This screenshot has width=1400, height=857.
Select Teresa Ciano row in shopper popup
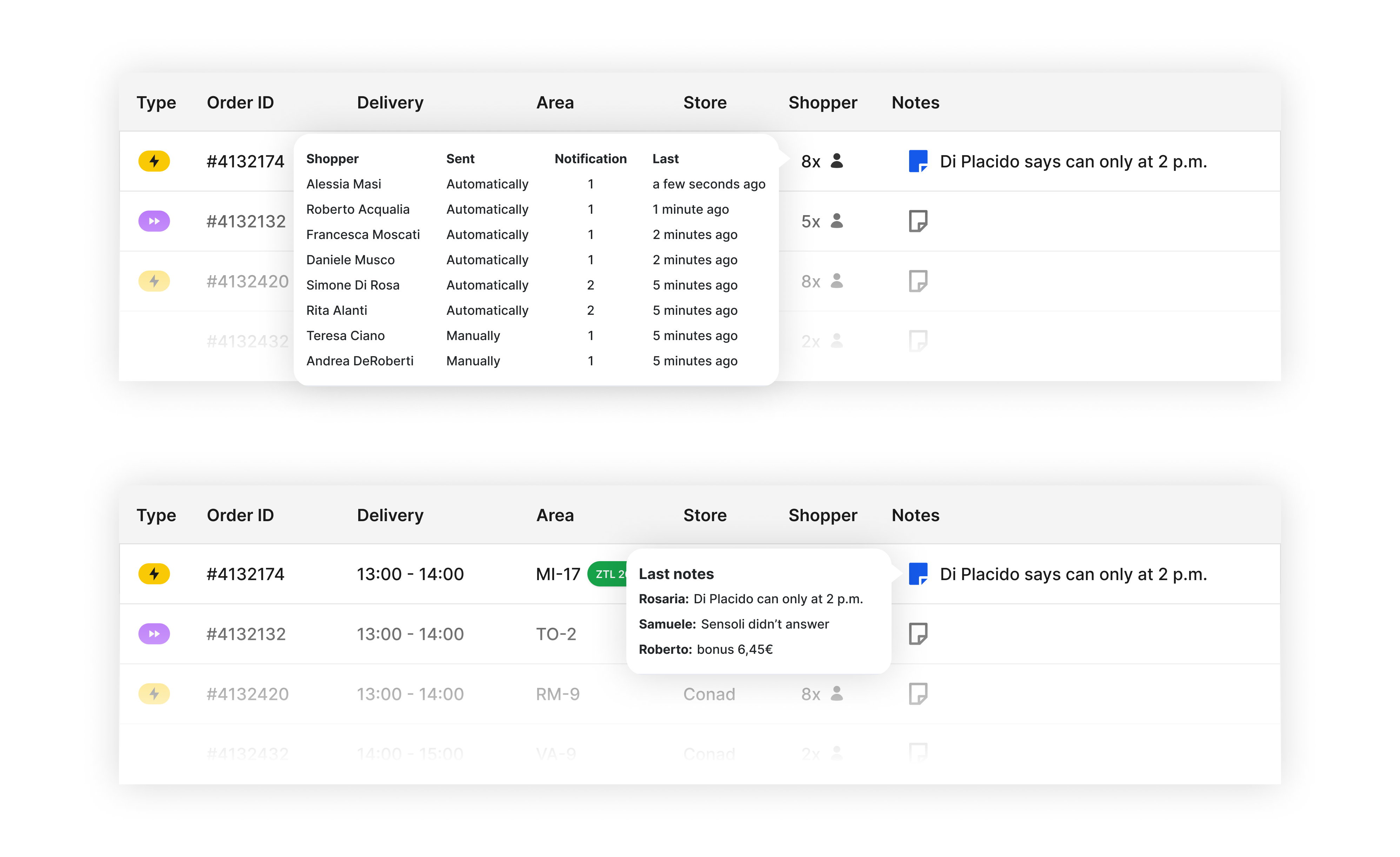(x=345, y=336)
